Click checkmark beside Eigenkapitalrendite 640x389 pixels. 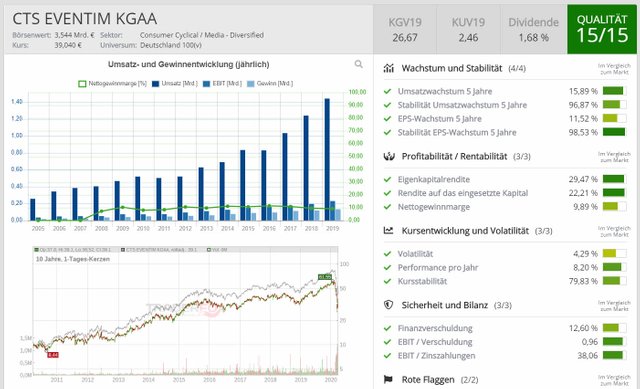(387, 179)
